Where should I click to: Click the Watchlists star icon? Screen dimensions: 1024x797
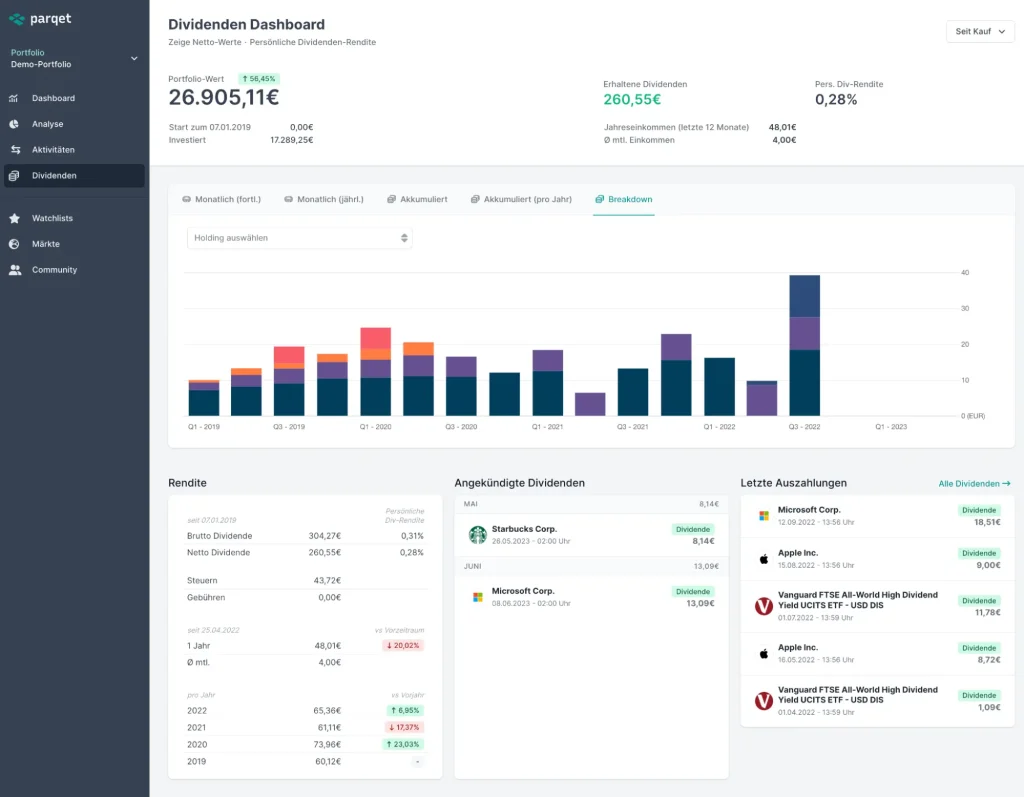(x=14, y=218)
